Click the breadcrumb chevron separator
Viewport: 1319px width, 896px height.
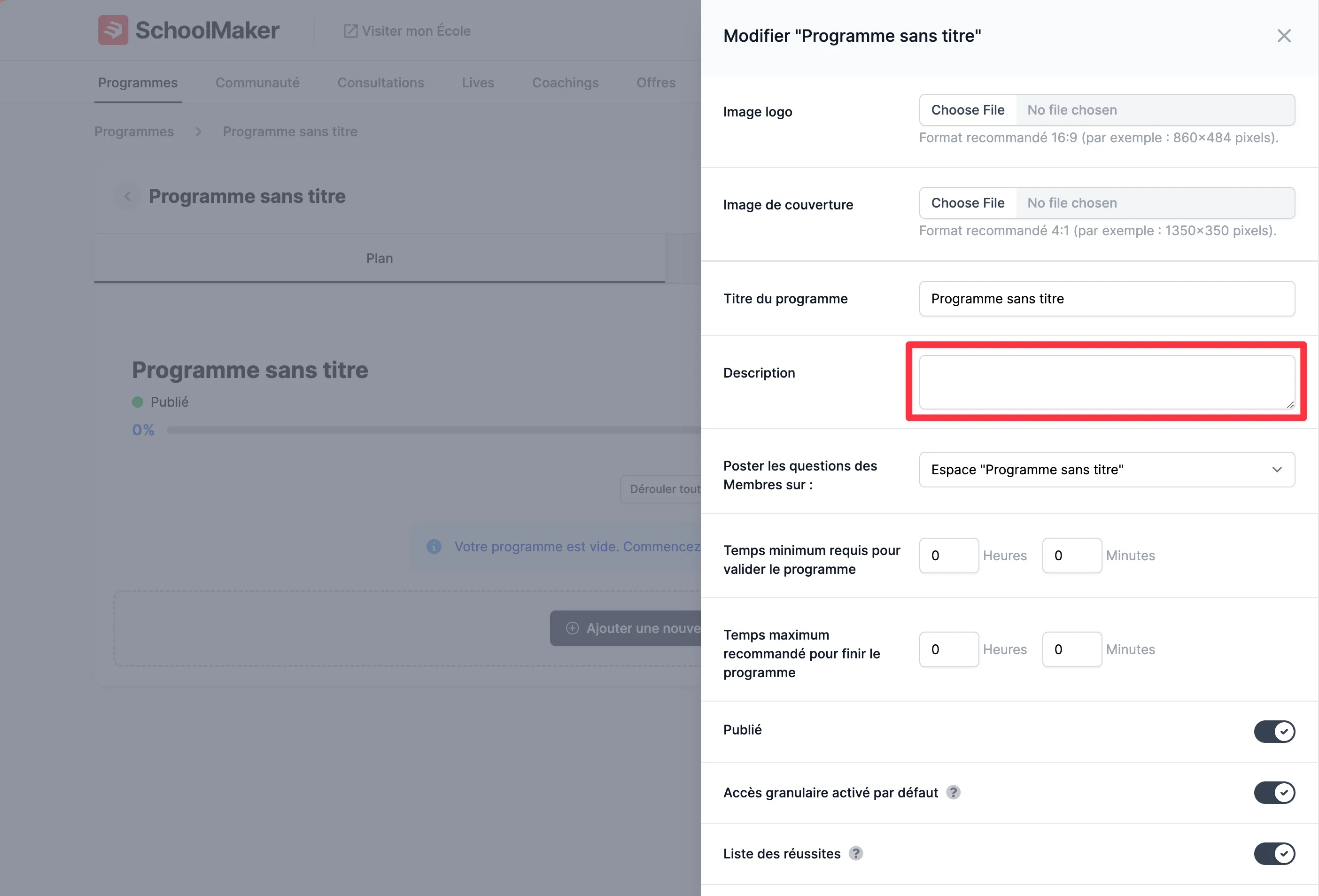click(x=198, y=131)
